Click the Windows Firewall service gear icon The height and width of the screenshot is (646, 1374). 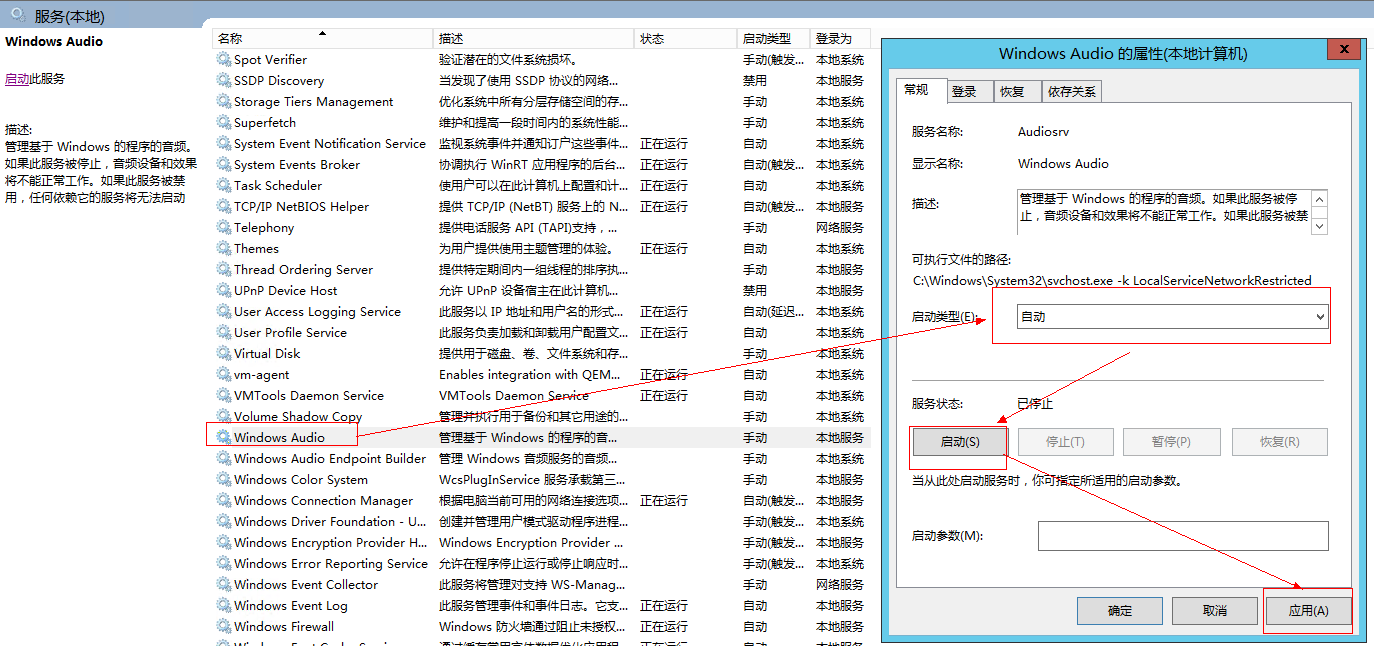tap(223, 627)
